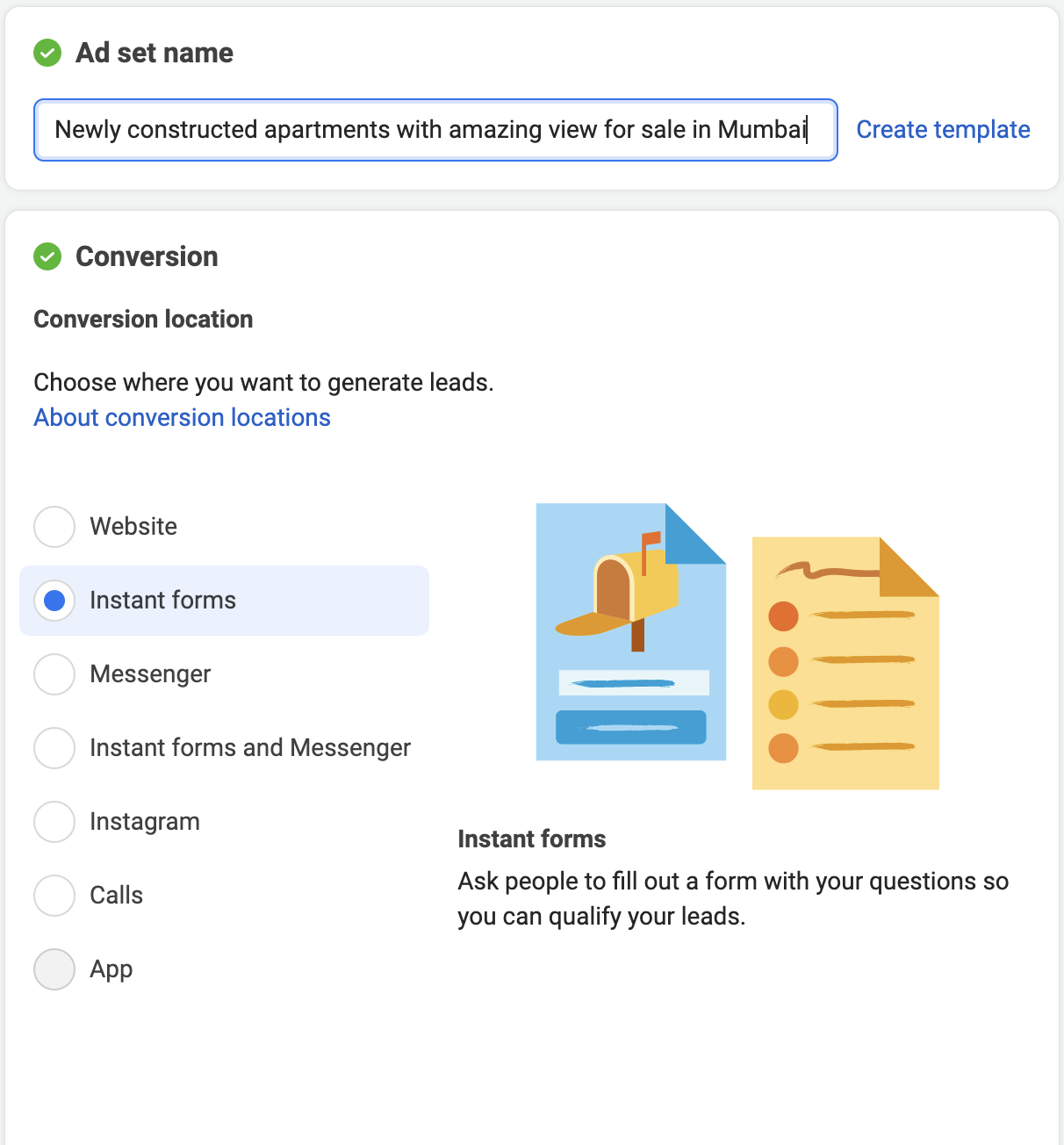The image size is (1064, 1145).
Task: Click the Instant forms description heading
Action: click(x=531, y=839)
